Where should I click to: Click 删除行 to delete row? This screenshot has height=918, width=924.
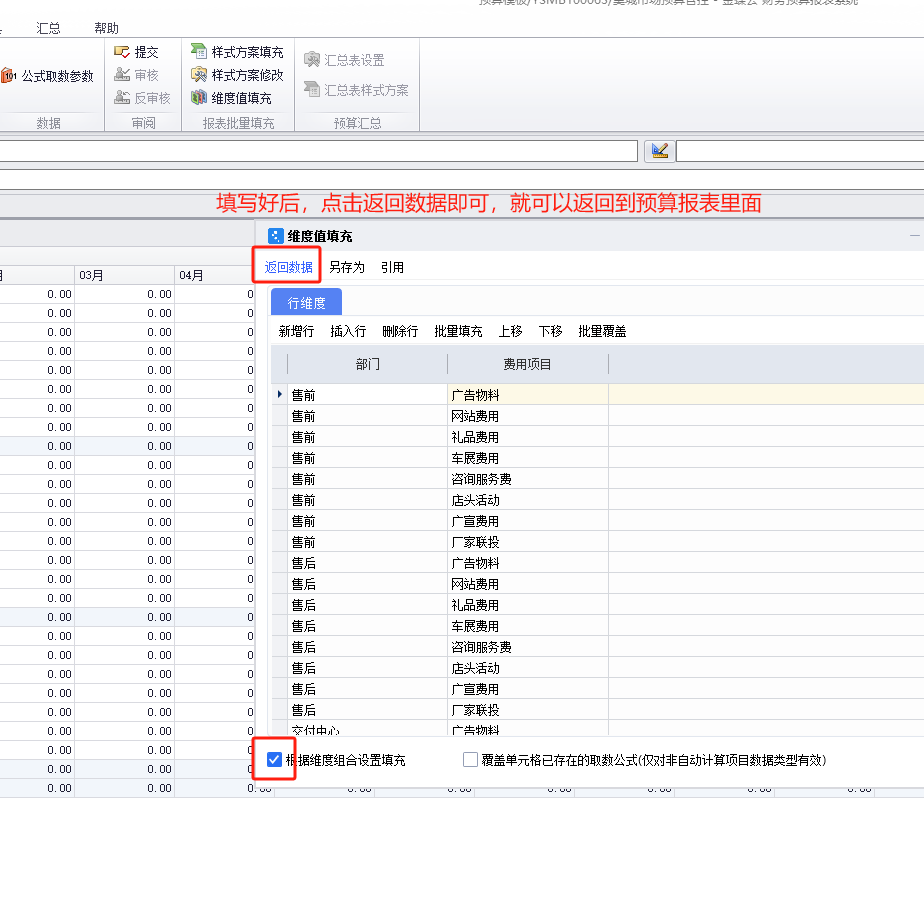400,331
